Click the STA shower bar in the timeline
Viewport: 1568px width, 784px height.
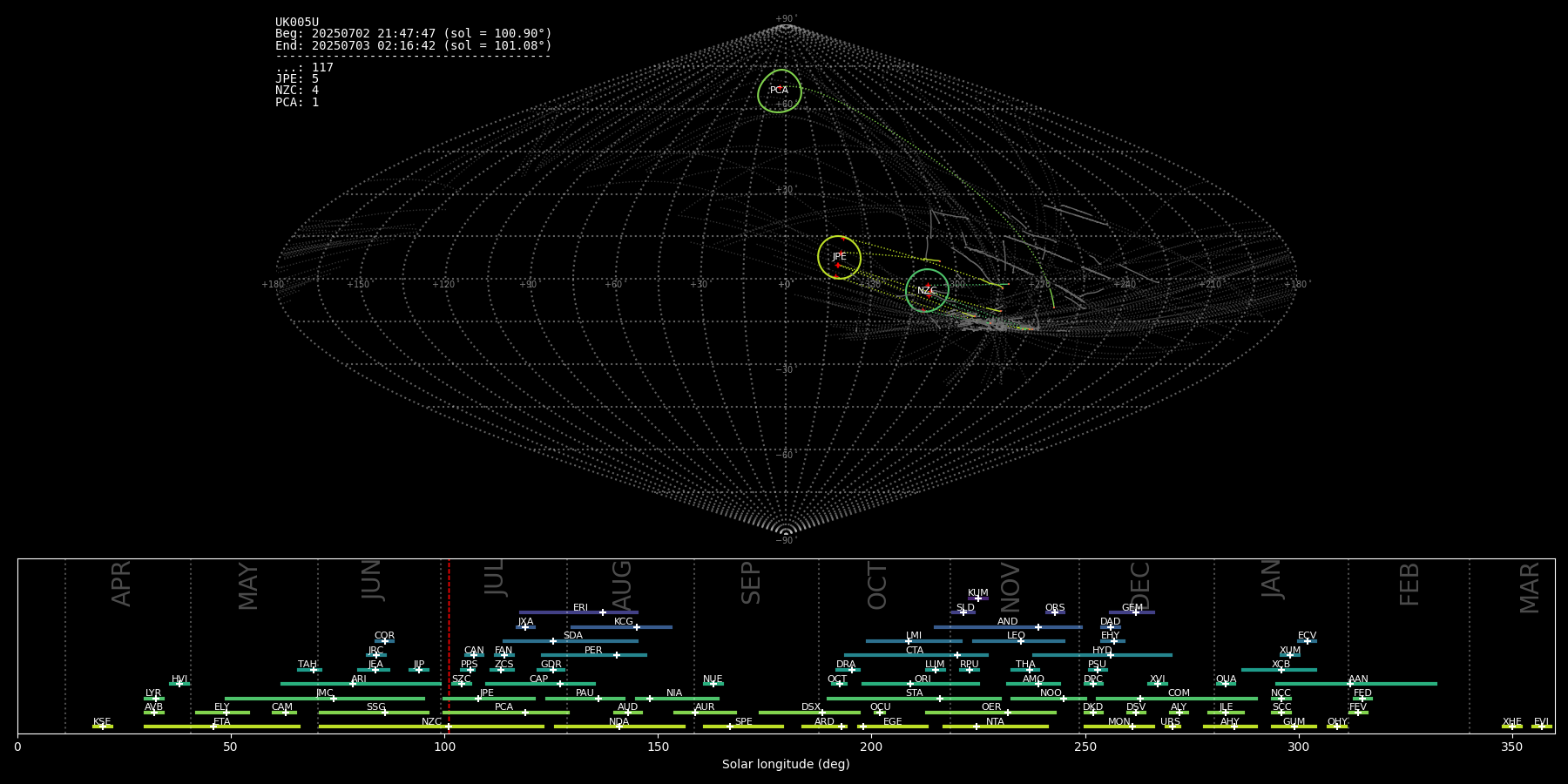click(914, 699)
